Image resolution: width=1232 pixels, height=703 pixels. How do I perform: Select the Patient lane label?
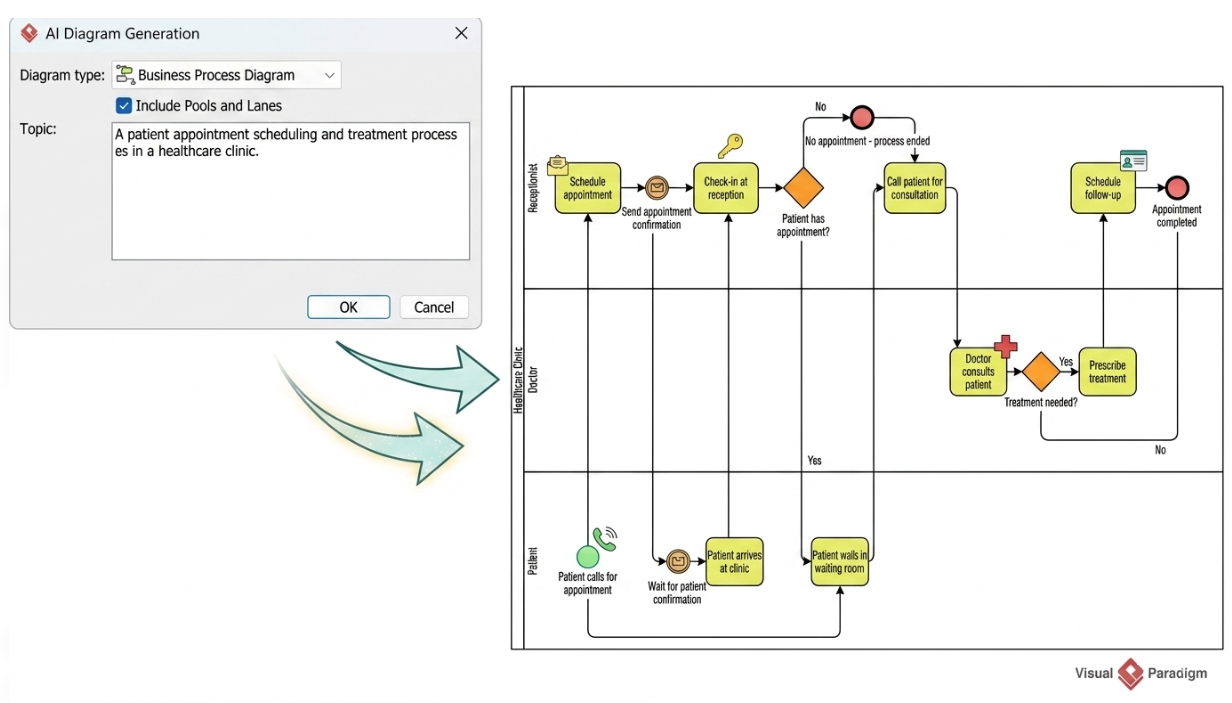click(x=533, y=561)
